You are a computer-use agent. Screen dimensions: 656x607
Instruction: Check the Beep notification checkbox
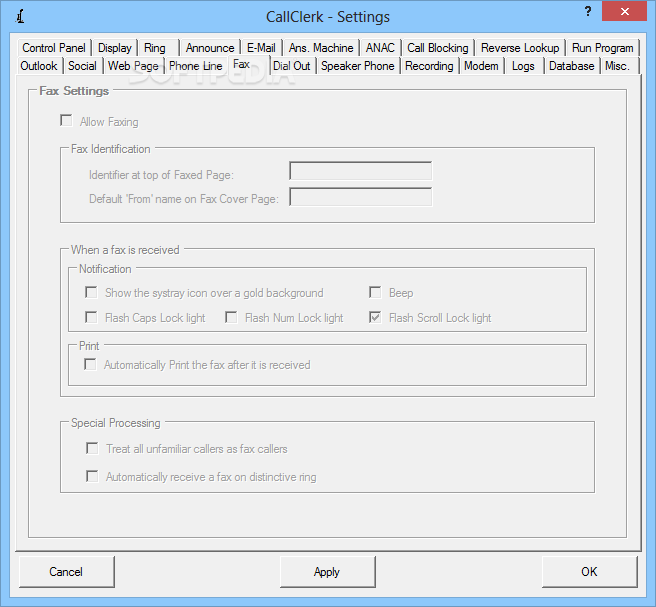tap(375, 292)
